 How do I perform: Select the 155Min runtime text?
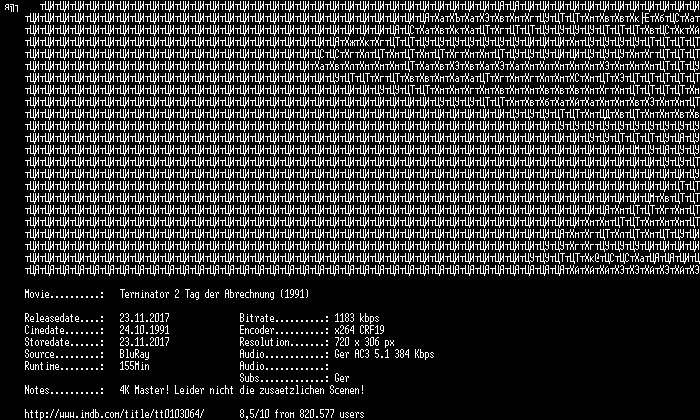[x=134, y=366]
